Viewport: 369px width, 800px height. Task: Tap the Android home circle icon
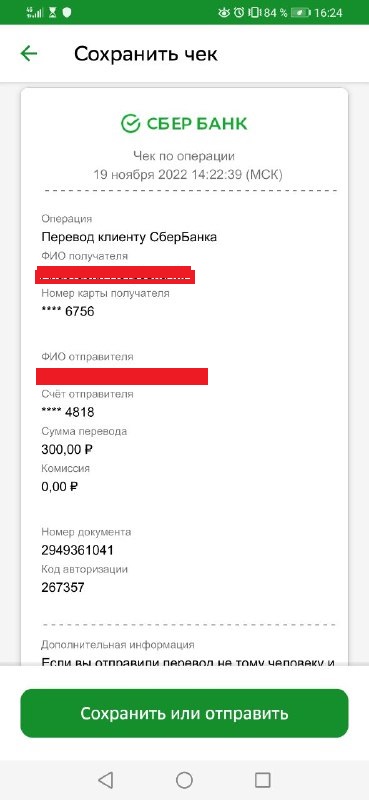coord(184,780)
